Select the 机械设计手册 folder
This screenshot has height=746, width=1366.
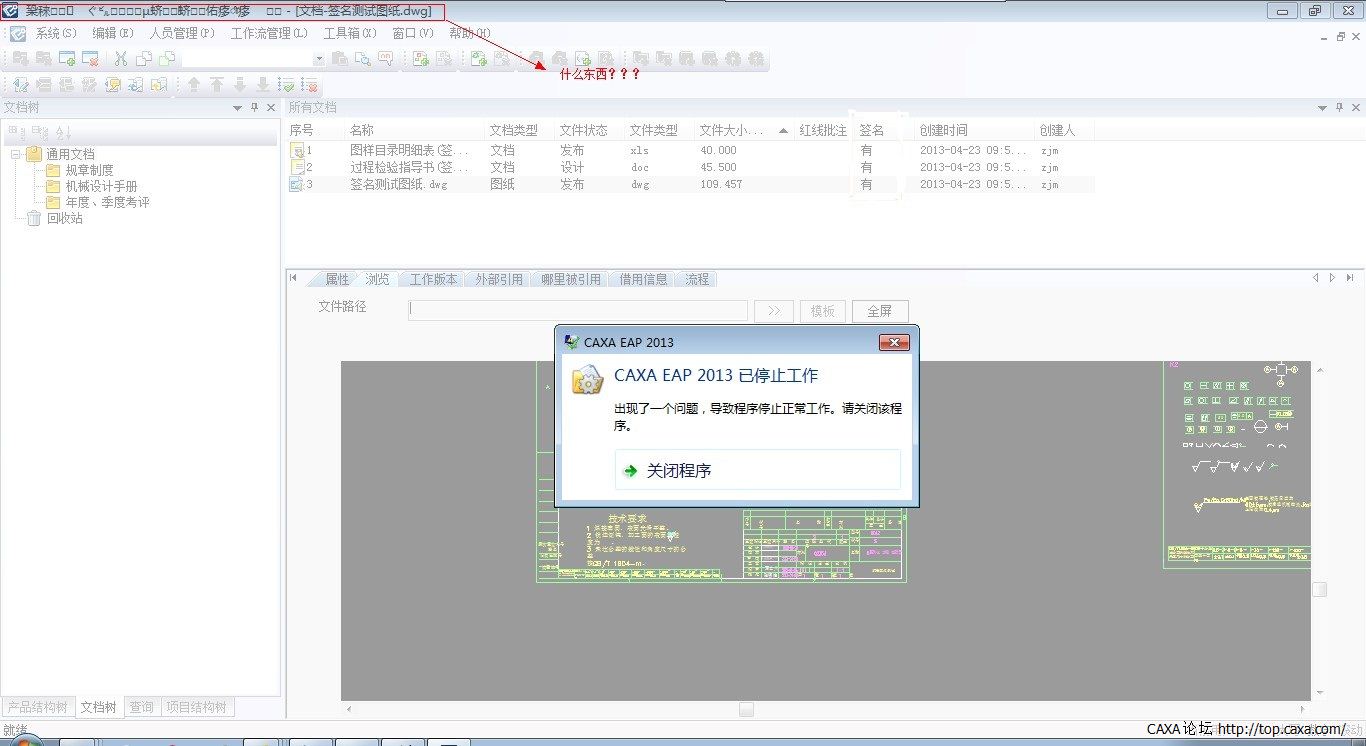click(101, 186)
